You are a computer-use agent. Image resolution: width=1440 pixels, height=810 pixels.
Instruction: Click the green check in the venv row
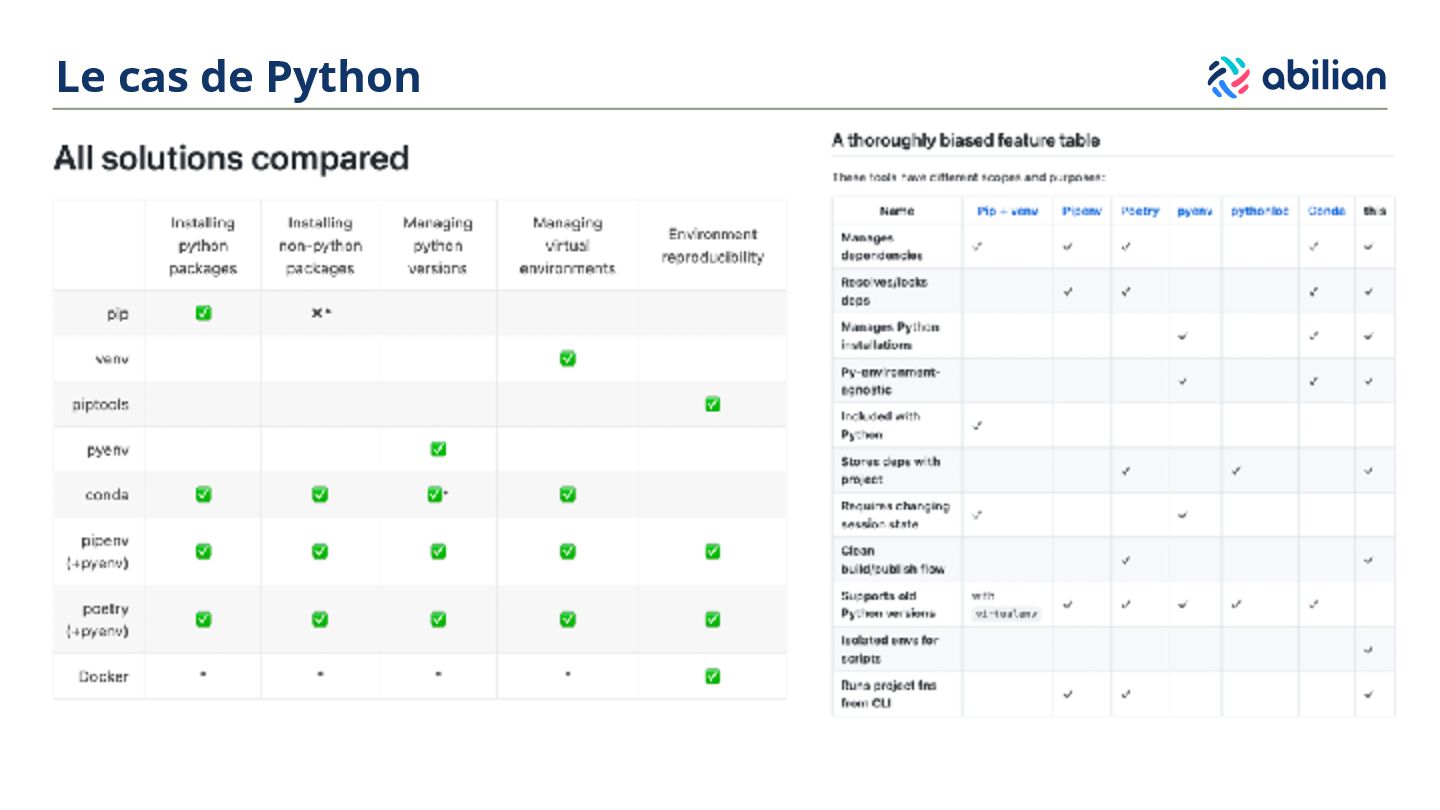point(567,358)
